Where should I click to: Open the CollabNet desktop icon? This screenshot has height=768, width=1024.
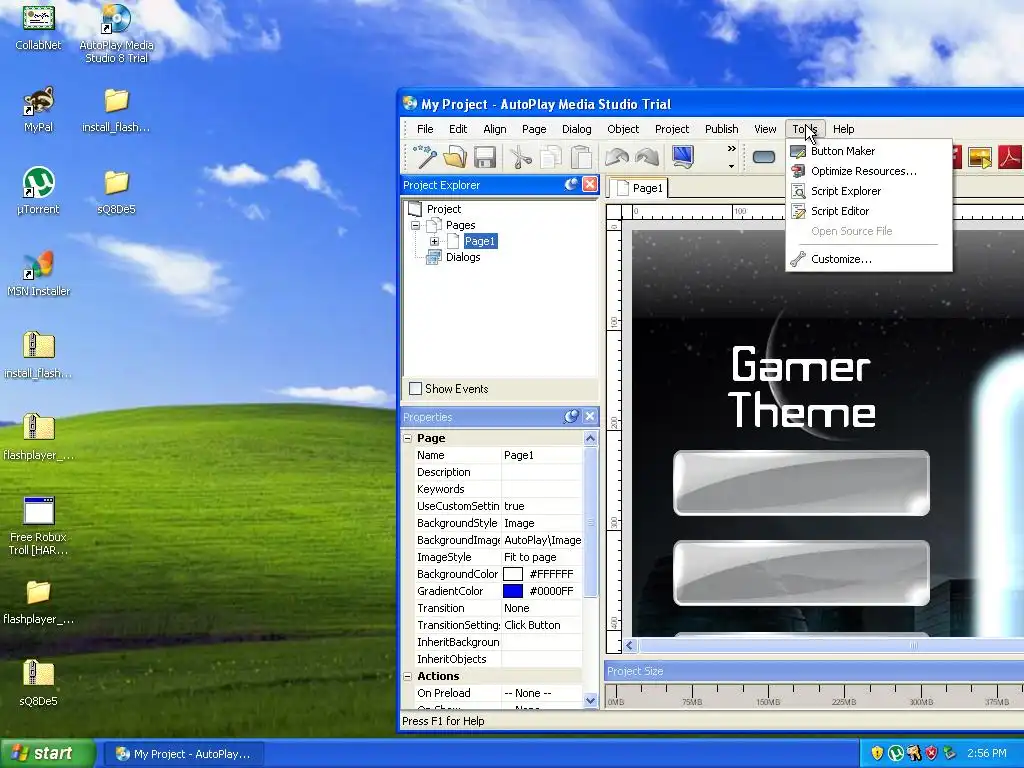click(39, 26)
